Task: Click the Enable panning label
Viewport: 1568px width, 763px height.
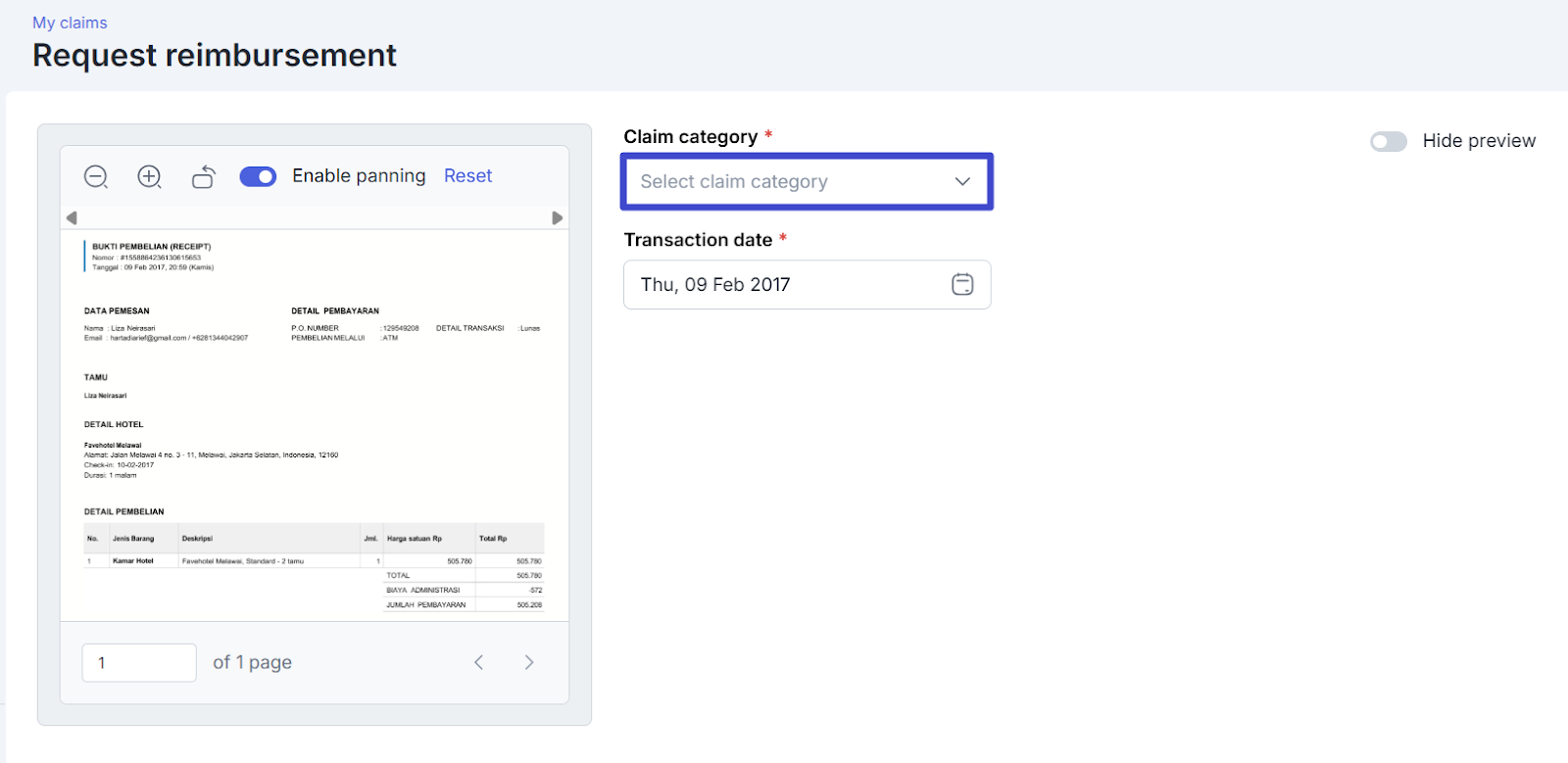Action: tap(359, 176)
